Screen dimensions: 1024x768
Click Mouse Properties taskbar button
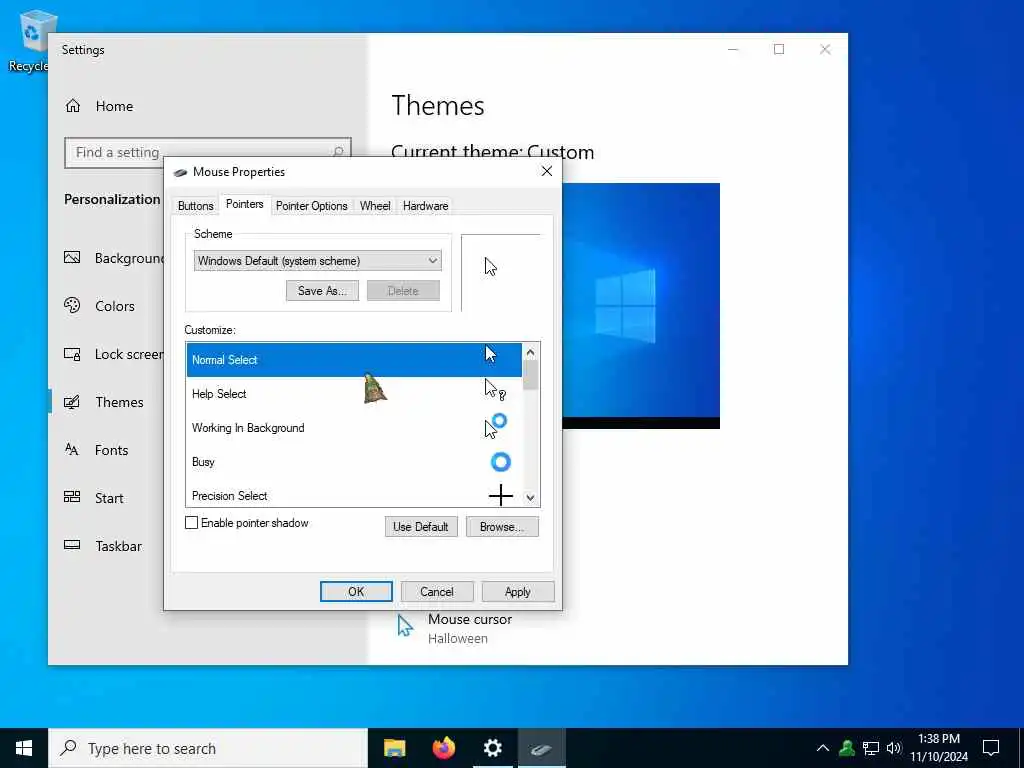click(541, 748)
